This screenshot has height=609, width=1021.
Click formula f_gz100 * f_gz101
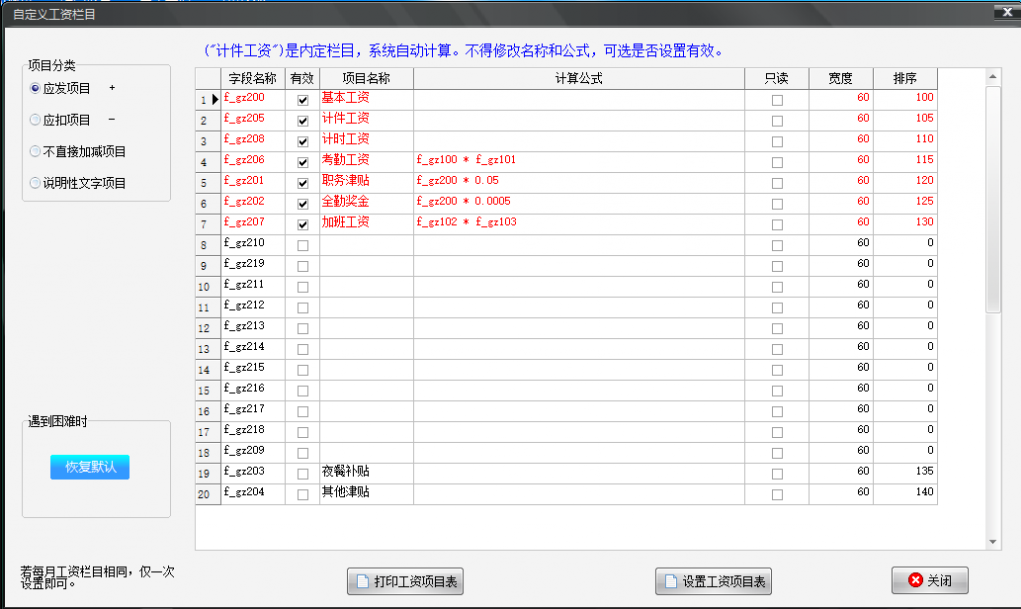tap(466, 160)
